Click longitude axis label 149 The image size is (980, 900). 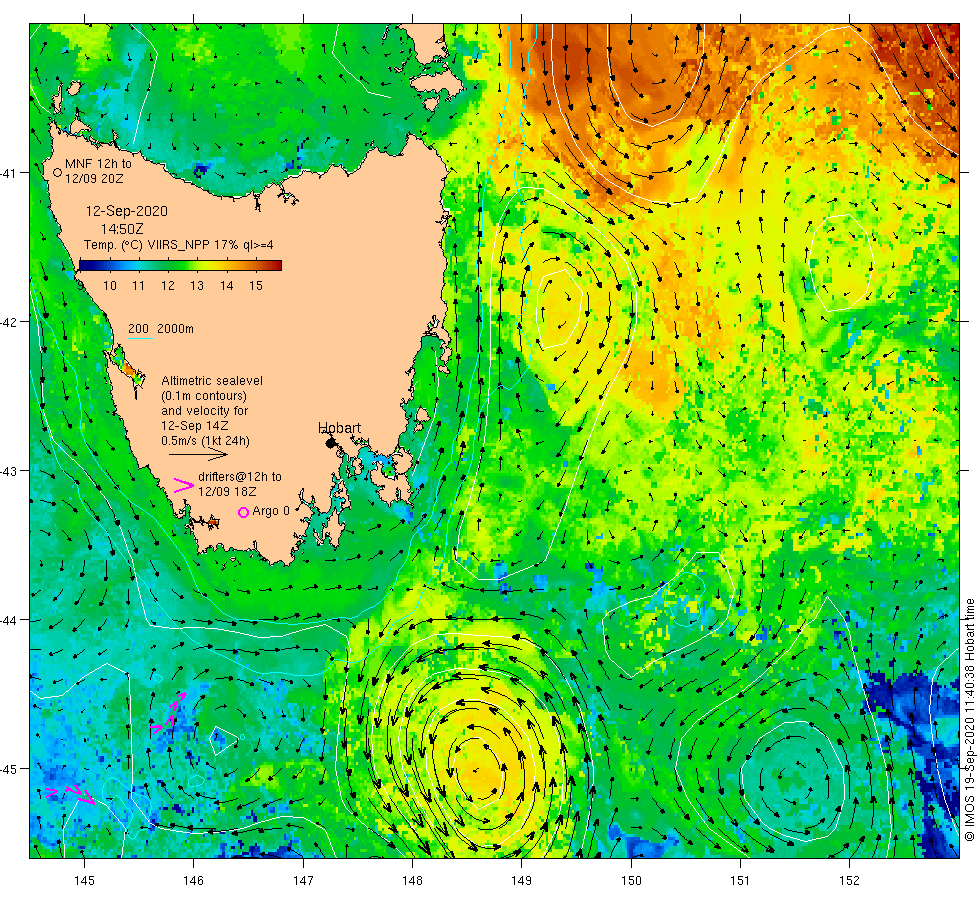pos(522,881)
